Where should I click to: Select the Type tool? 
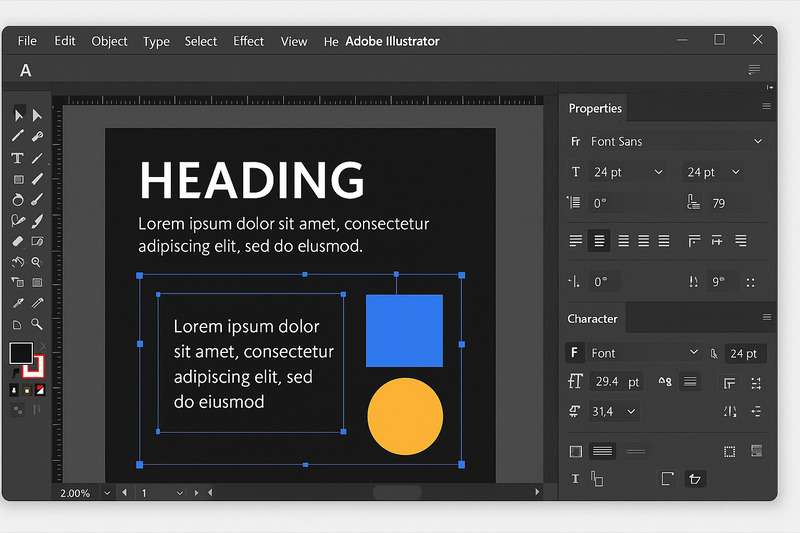17,158
